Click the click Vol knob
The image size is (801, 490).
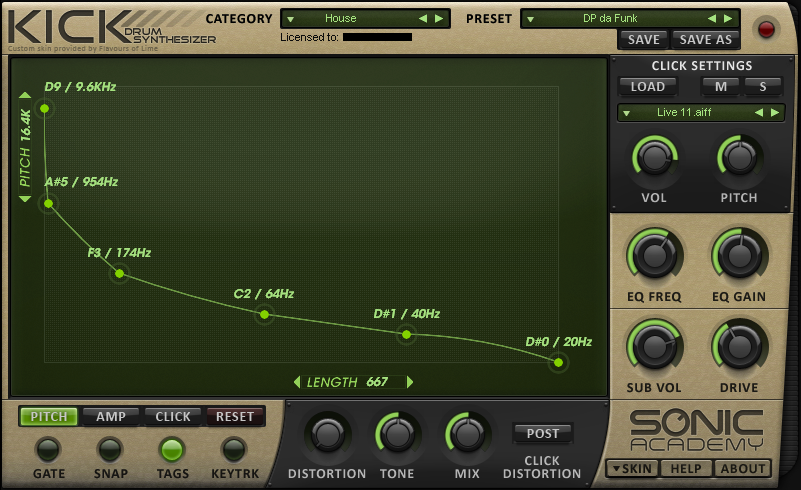[654, 157]
